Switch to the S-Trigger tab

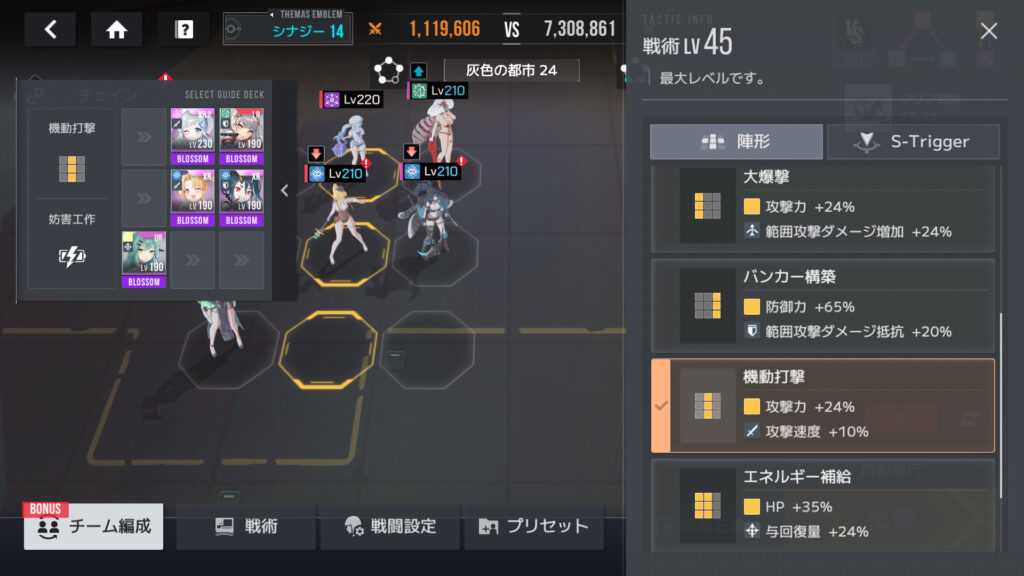913,142
